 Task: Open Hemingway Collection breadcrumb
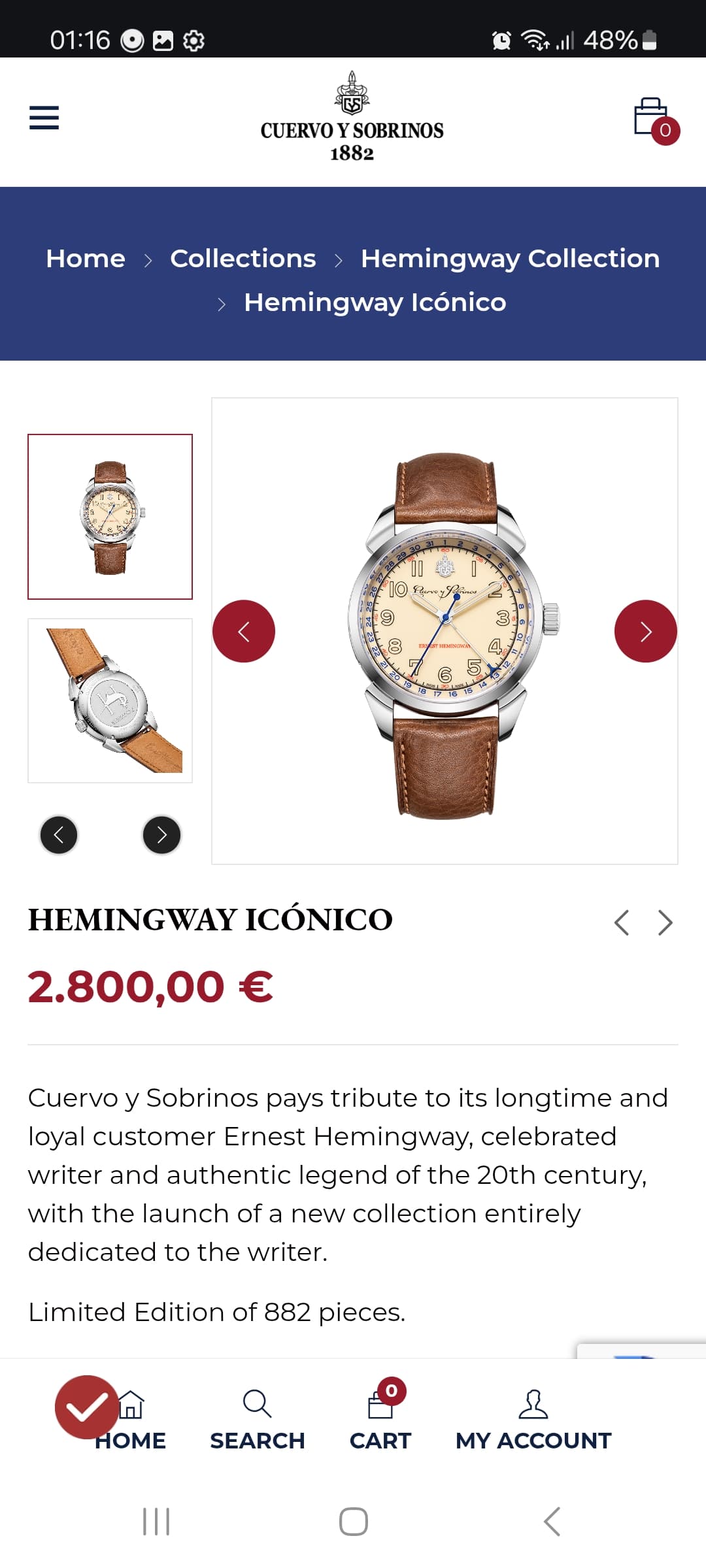[511, 259]
